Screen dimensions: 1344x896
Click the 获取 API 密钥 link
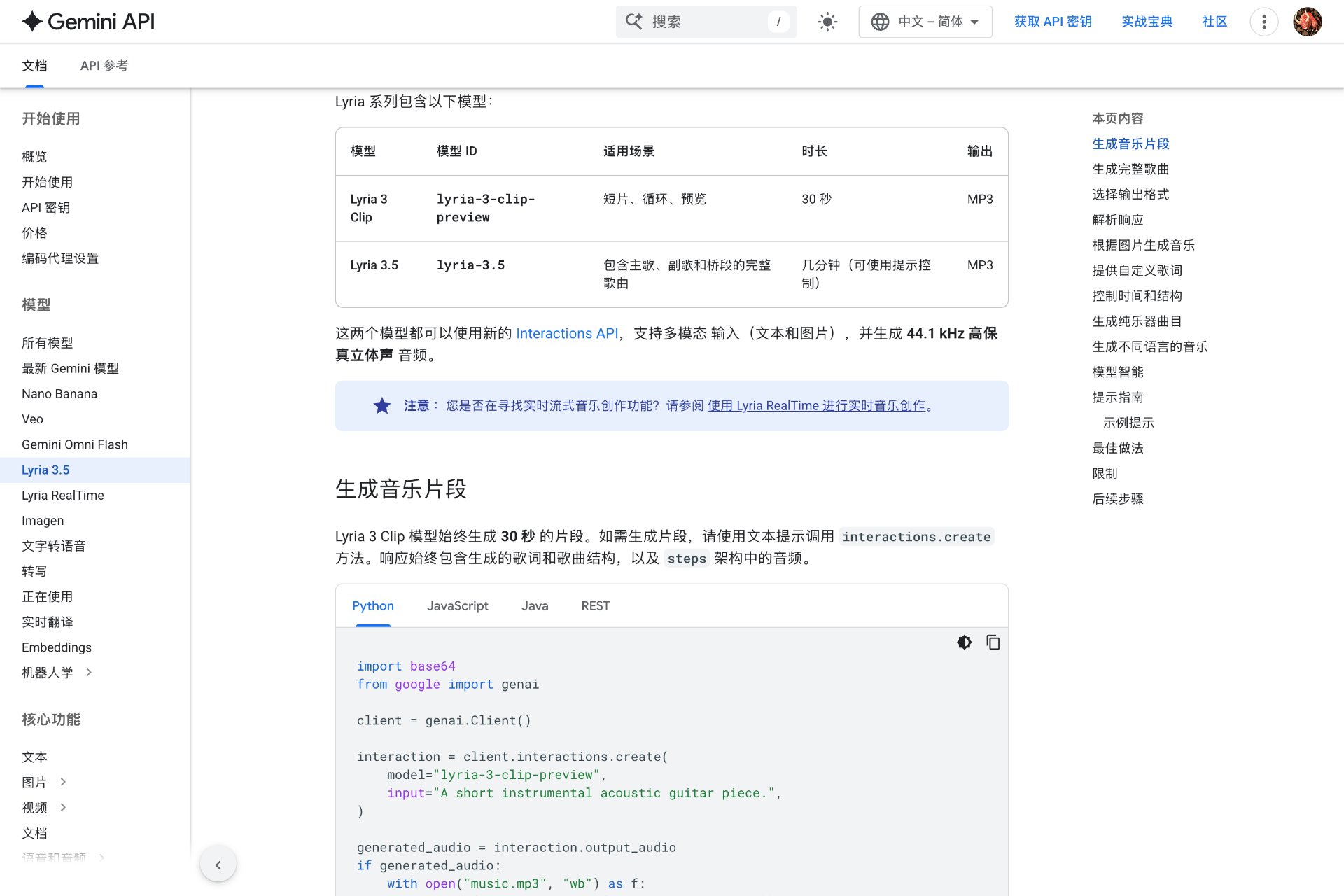coord(1053,22)
